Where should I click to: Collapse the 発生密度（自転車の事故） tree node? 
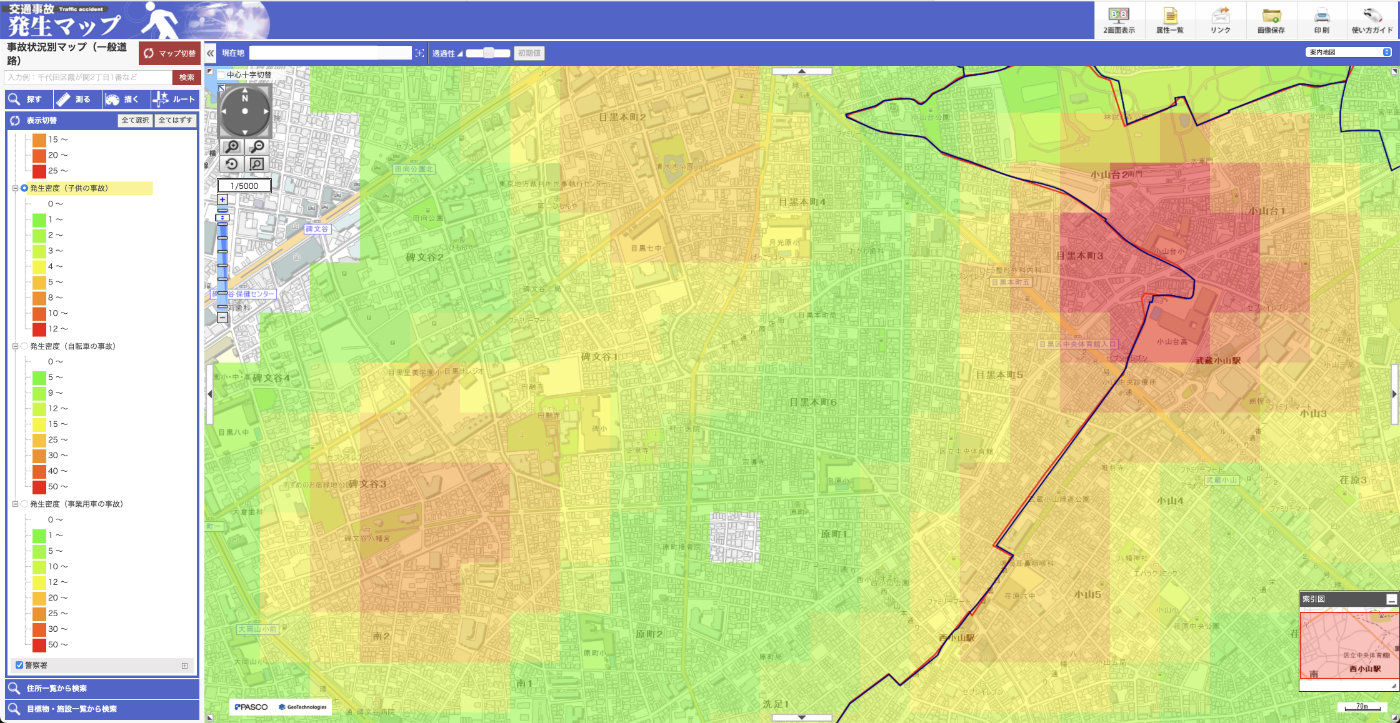click(x=15, y=346)
